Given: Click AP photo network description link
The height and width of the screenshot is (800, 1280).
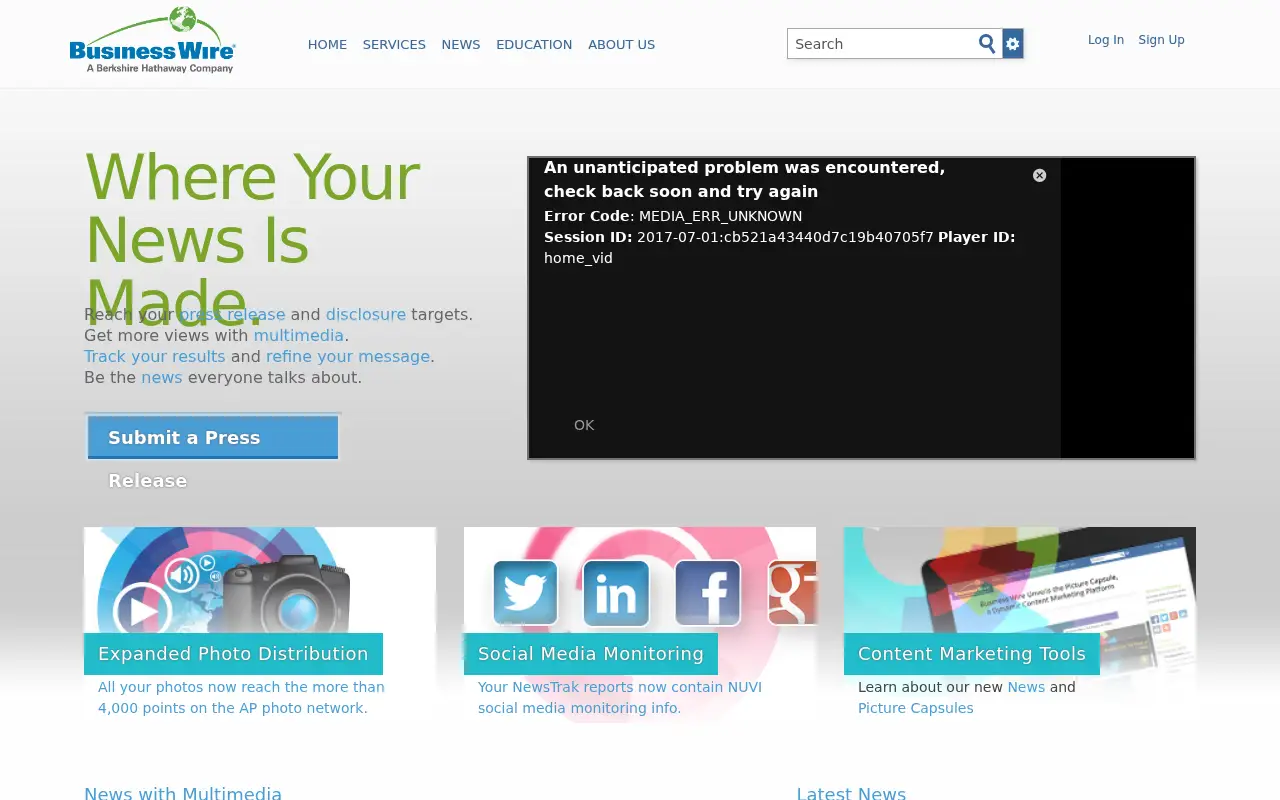Looking at the screenshot, I should pos(241,698).
